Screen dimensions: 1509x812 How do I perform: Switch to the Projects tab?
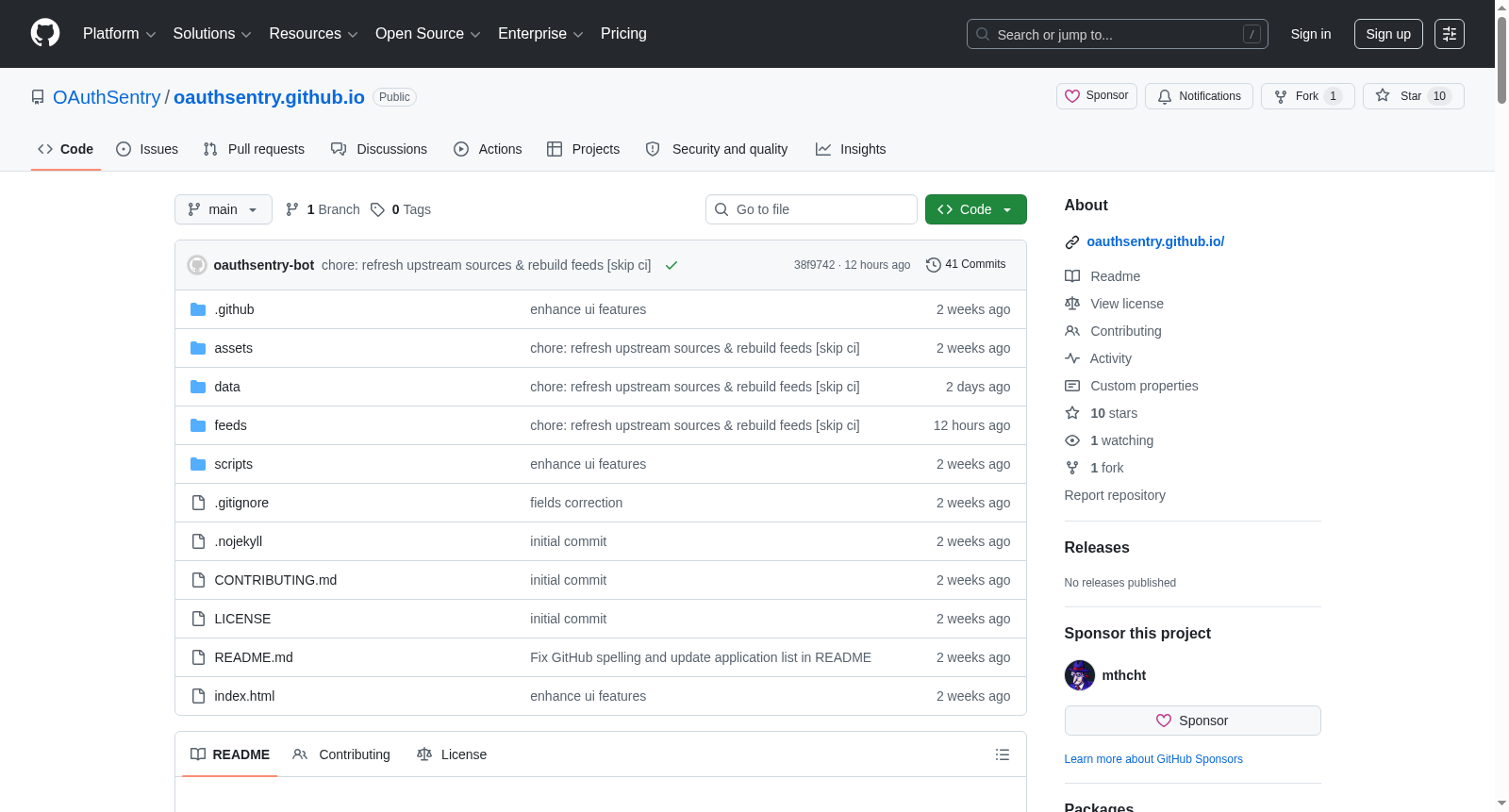click(584, 149)
